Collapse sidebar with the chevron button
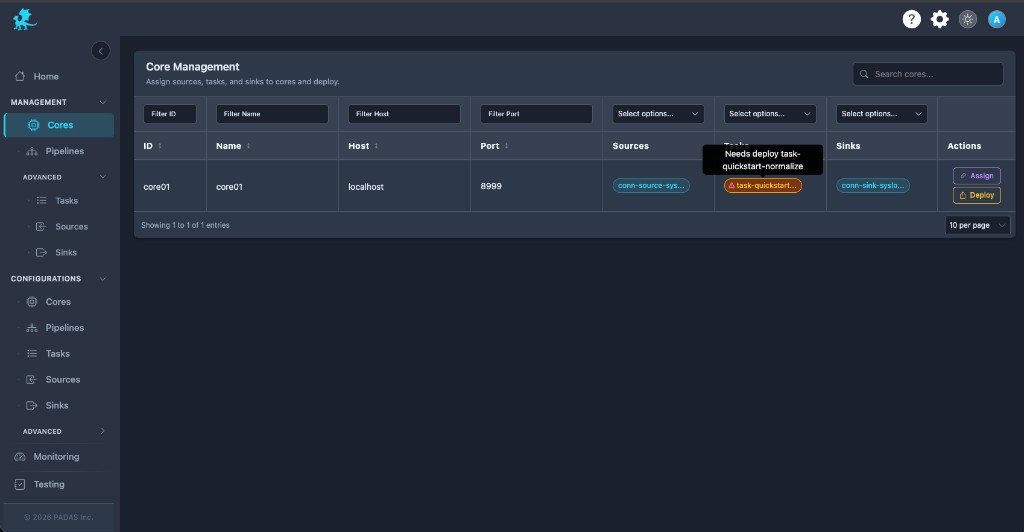Screen dimensions: 1024x532 101,51
